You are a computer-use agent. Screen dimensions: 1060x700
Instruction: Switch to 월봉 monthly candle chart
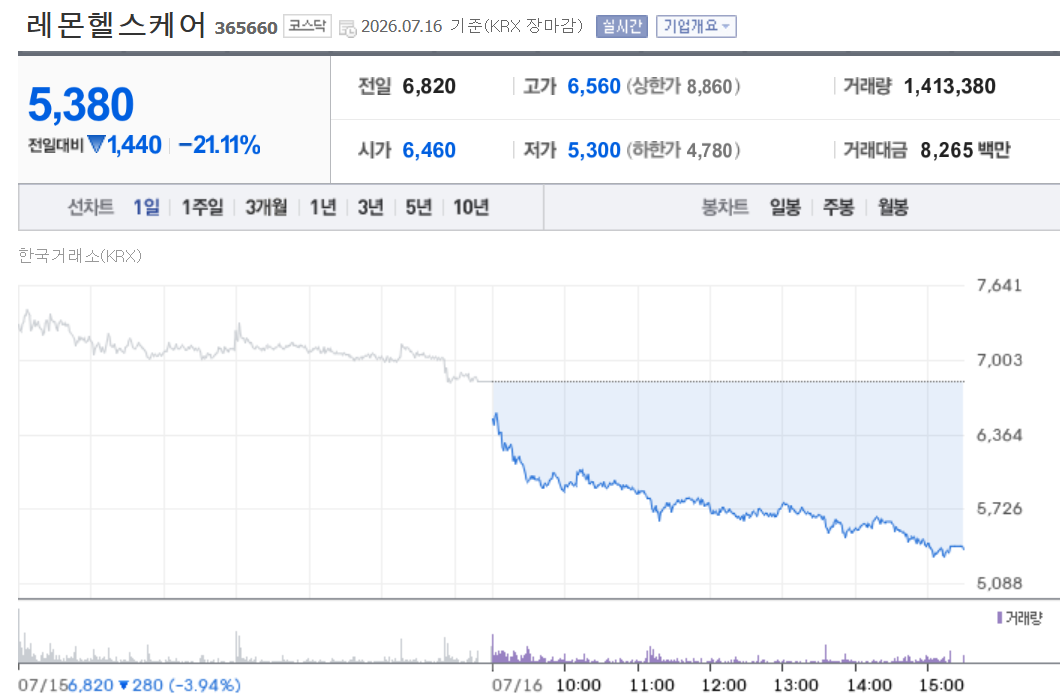pos(892,207)
